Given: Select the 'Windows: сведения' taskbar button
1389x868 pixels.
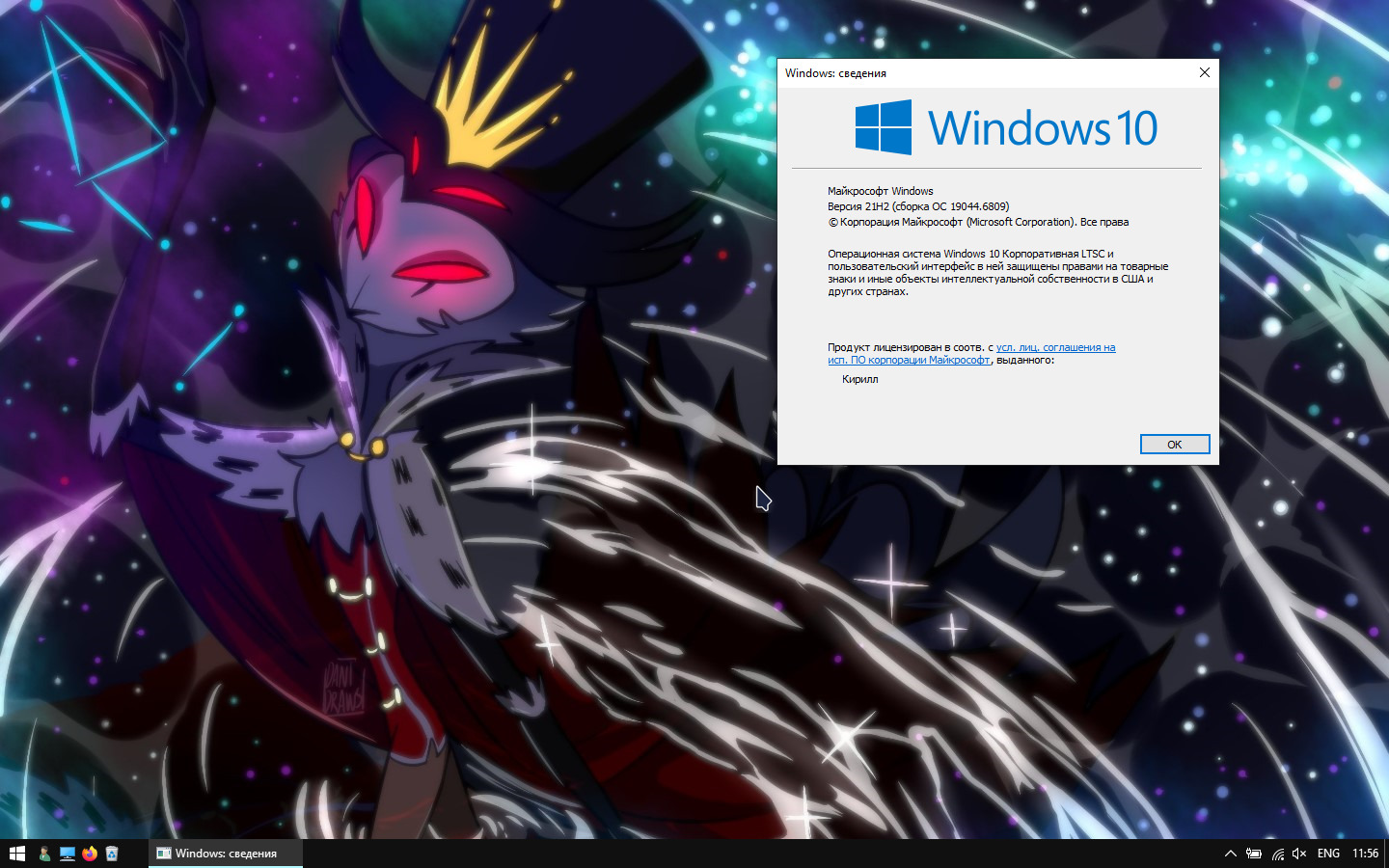Looking at the screenshot, I should [x=226, y=854].
